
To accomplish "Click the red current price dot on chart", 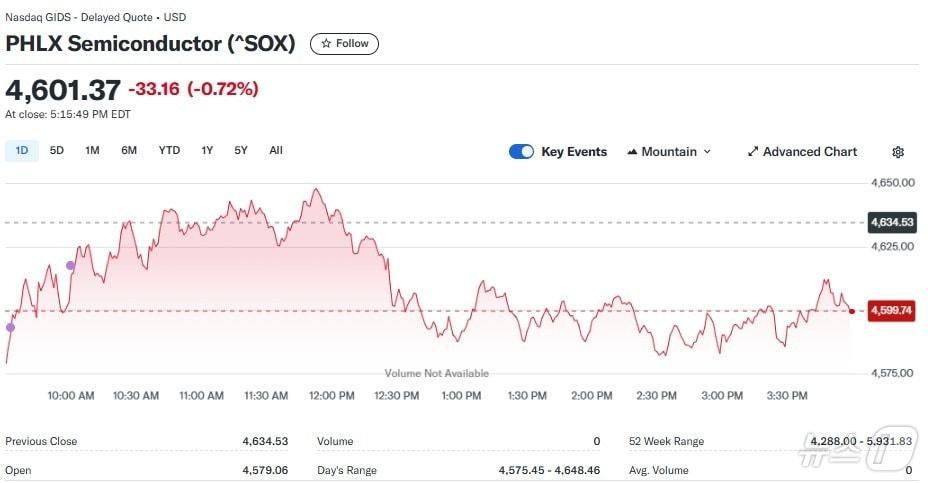I will click(851, 311).
